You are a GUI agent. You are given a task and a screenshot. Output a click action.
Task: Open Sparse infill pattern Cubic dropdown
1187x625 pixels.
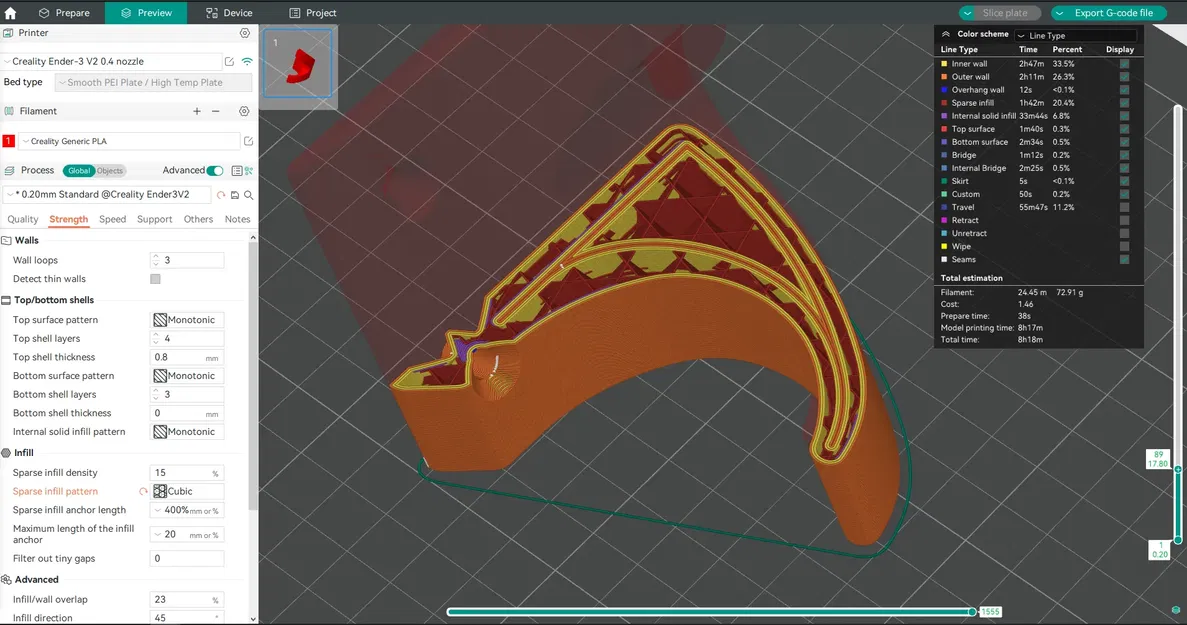tap(187, 492)
